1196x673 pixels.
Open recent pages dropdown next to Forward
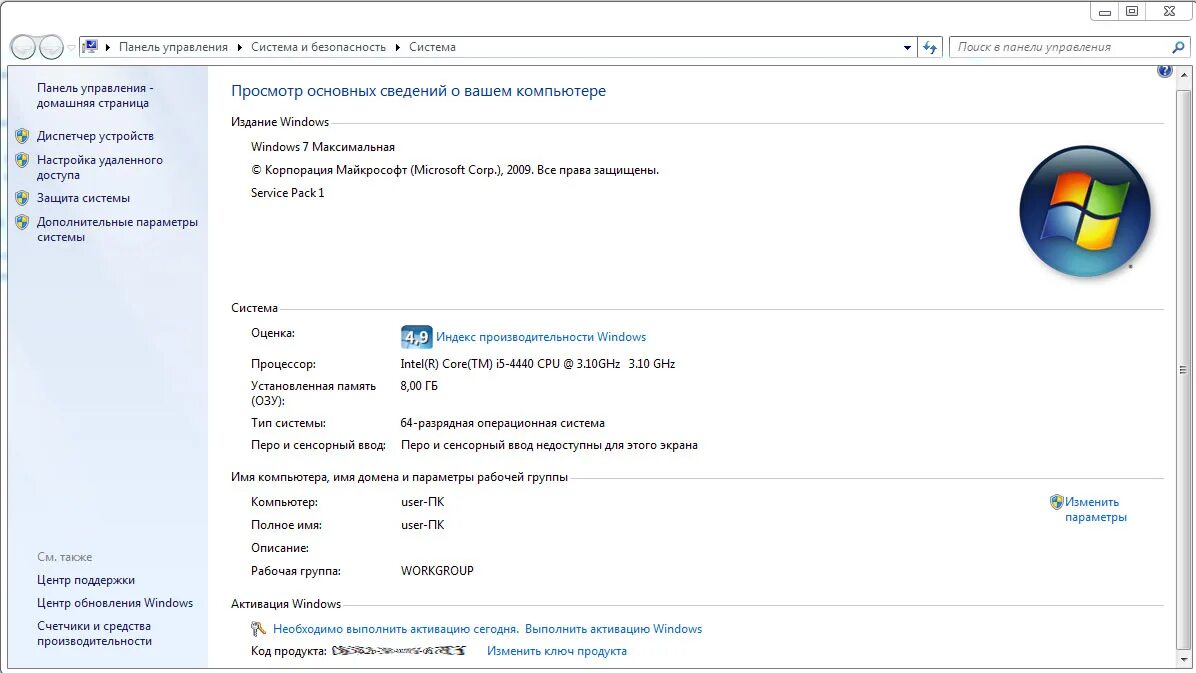pos(71,47)
